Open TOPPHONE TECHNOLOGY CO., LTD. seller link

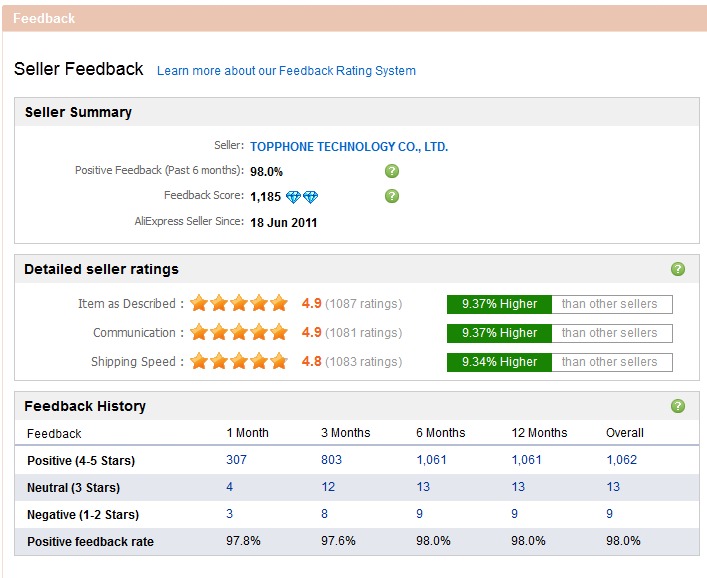click(349, 147)
